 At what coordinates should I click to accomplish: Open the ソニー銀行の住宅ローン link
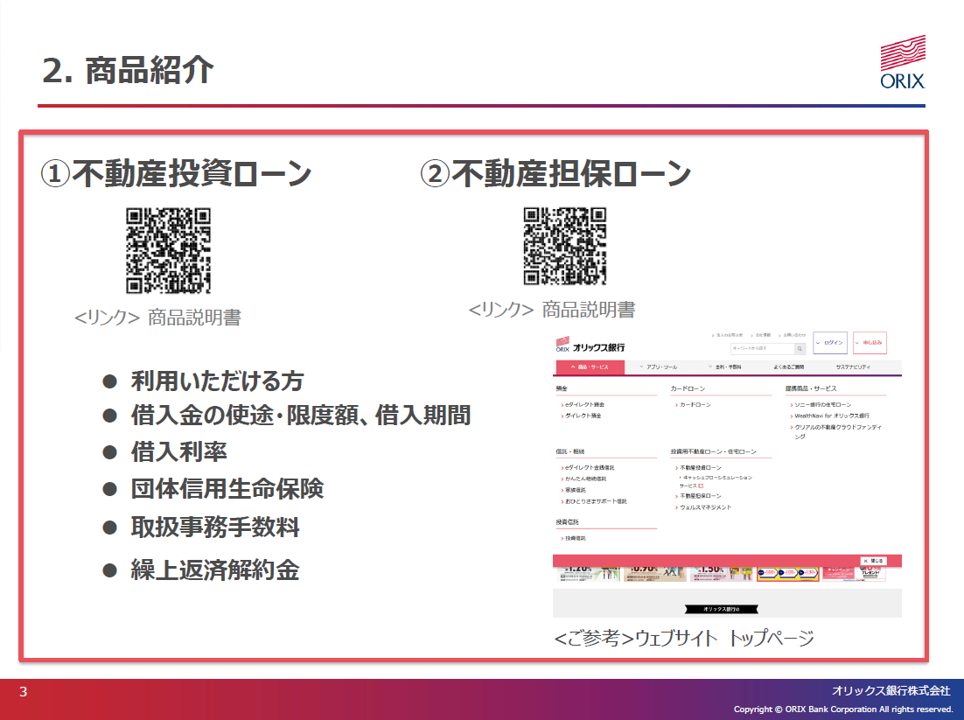click(821, 405)
